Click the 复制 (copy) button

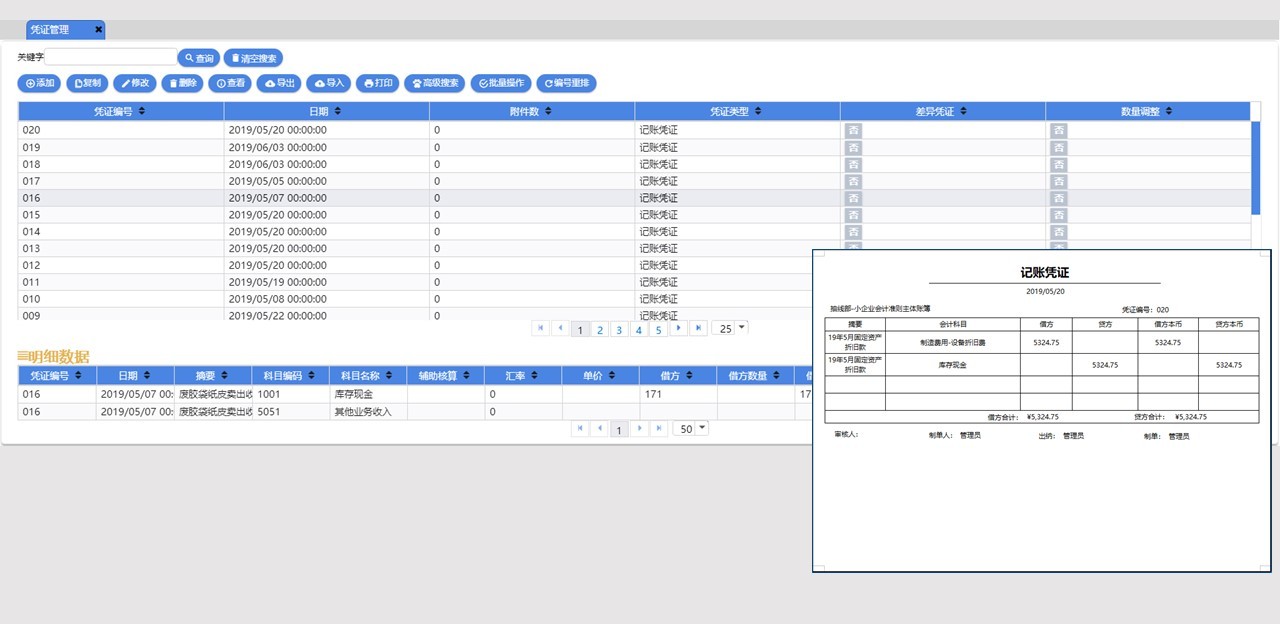point(87,83)
